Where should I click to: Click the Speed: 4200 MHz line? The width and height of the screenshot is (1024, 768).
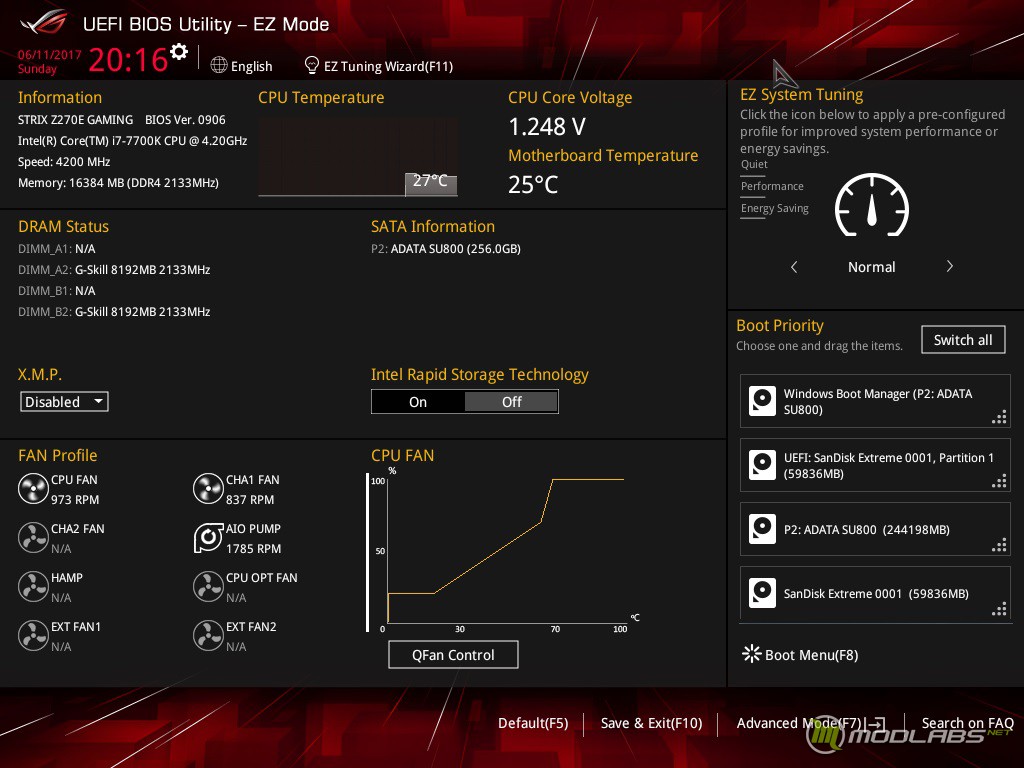(64, 162)
